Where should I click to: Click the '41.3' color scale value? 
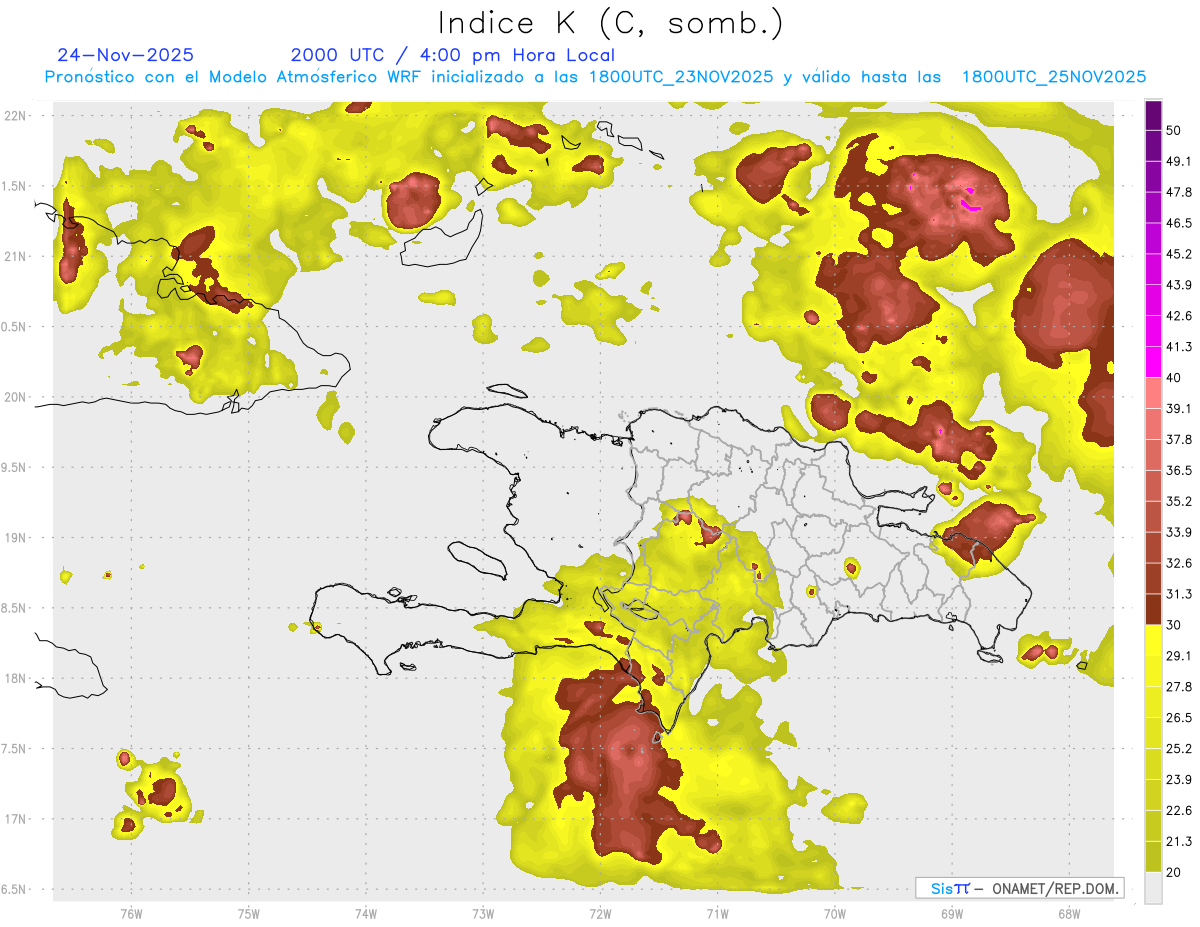coord(1179,347)
